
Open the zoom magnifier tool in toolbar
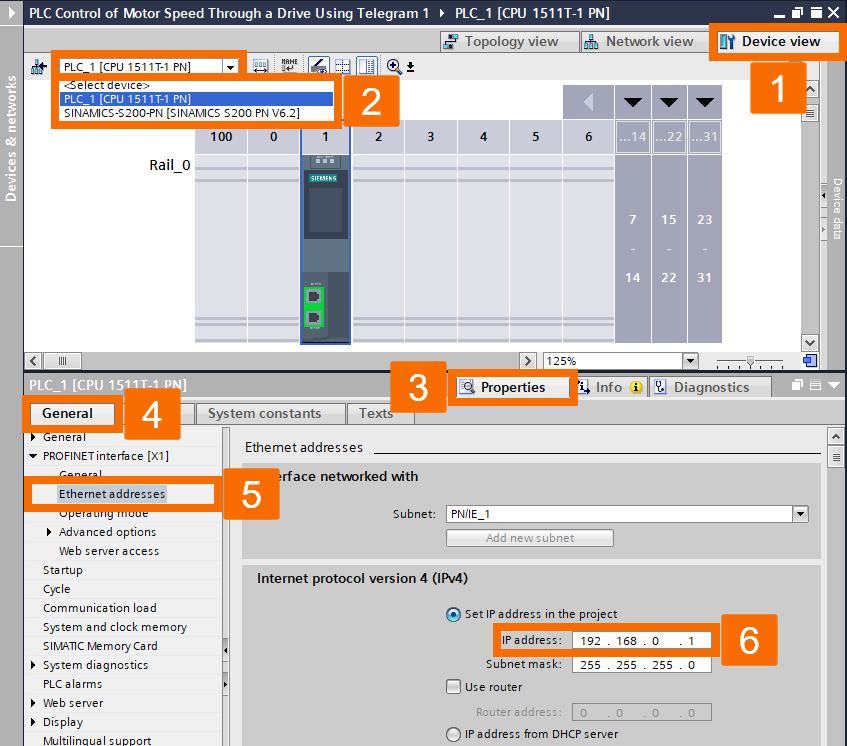(393, 66)
